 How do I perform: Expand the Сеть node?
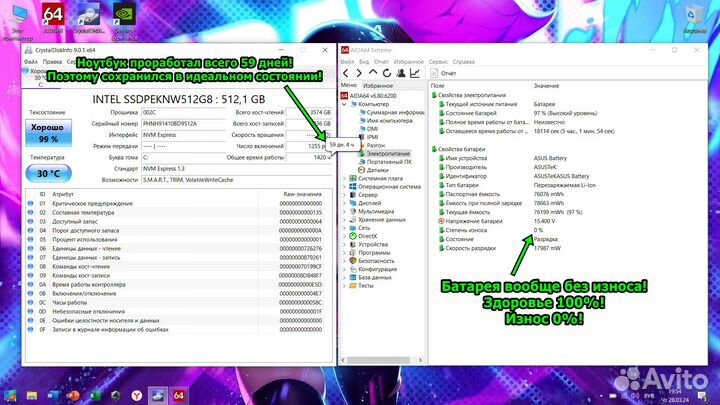click(344, 228)
